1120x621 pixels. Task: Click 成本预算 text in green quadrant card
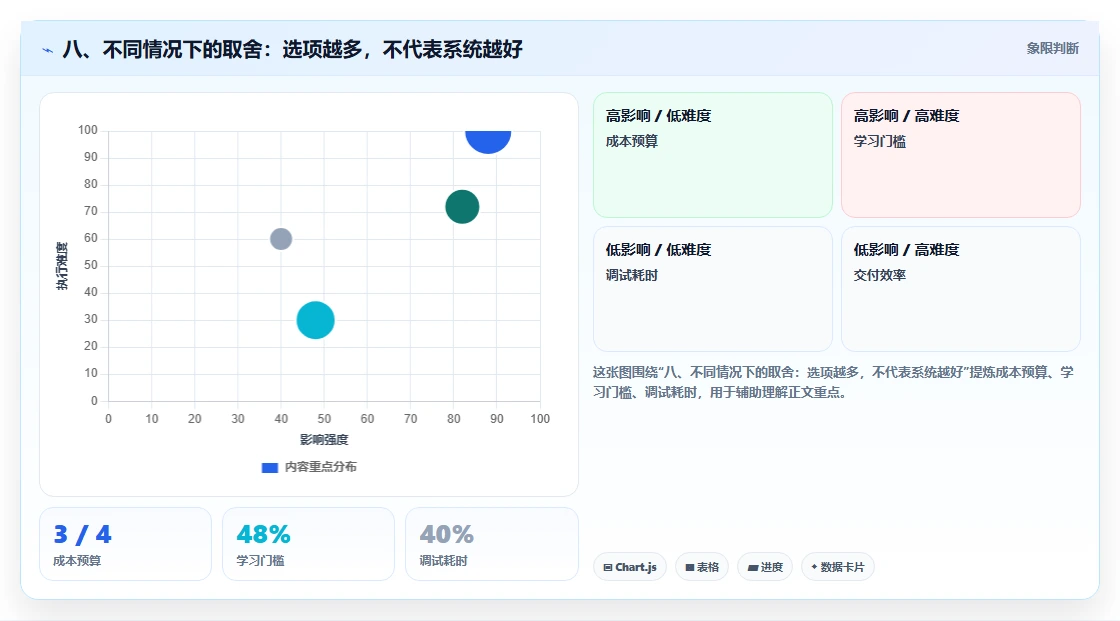[x=632, y=141]
